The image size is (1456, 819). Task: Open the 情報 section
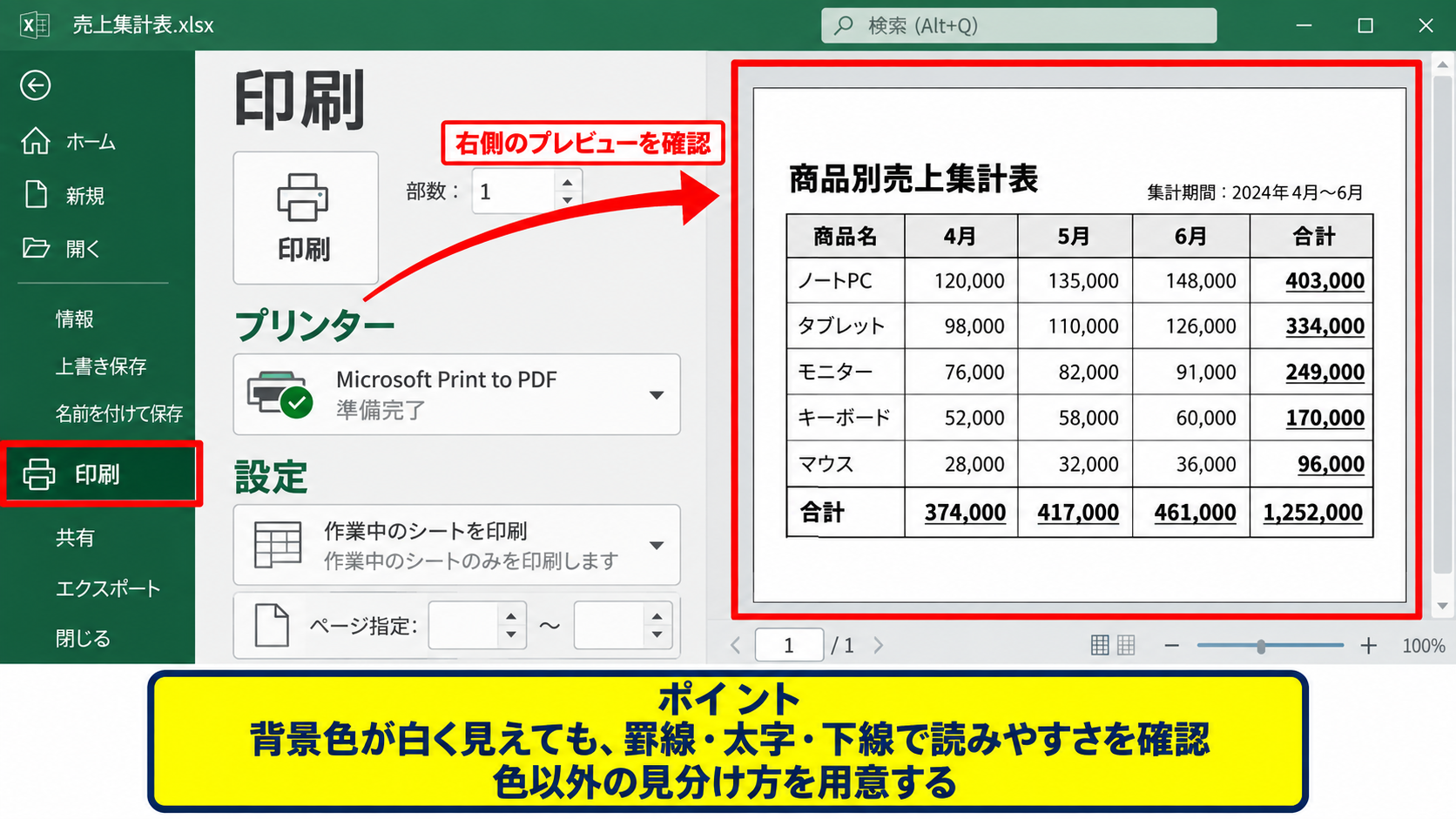[75, 319]
